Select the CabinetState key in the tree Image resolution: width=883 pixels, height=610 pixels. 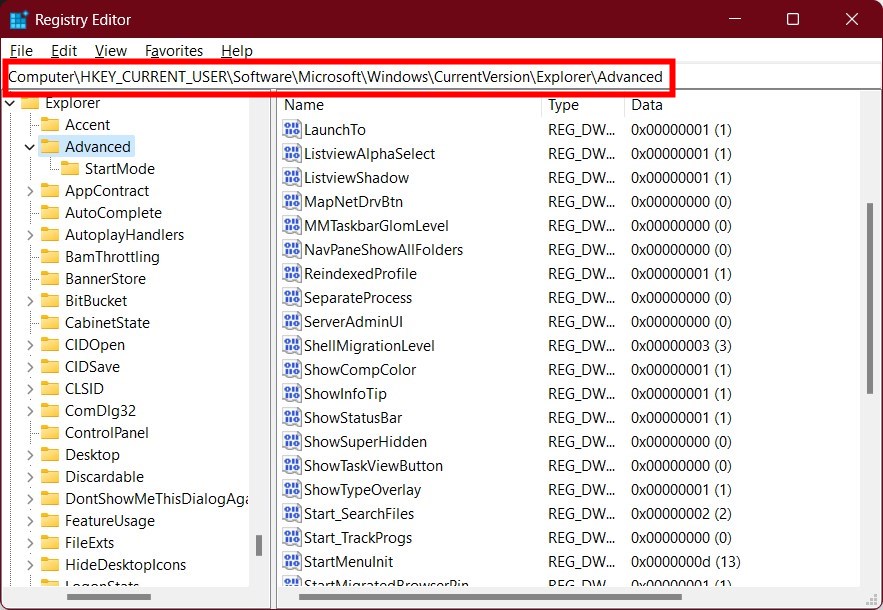(x=107, y=323)
